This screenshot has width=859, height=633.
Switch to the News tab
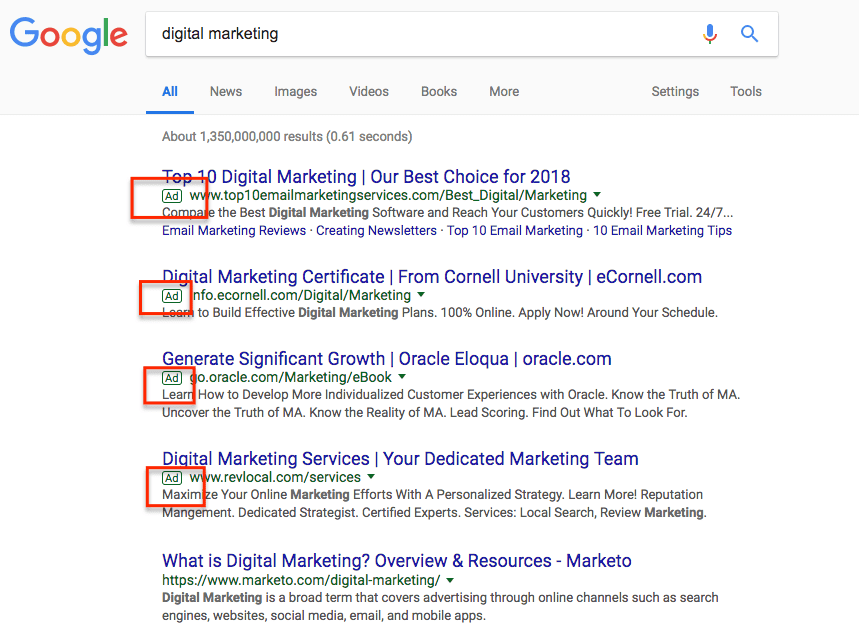pyautogui.click(x=226, y=92)
